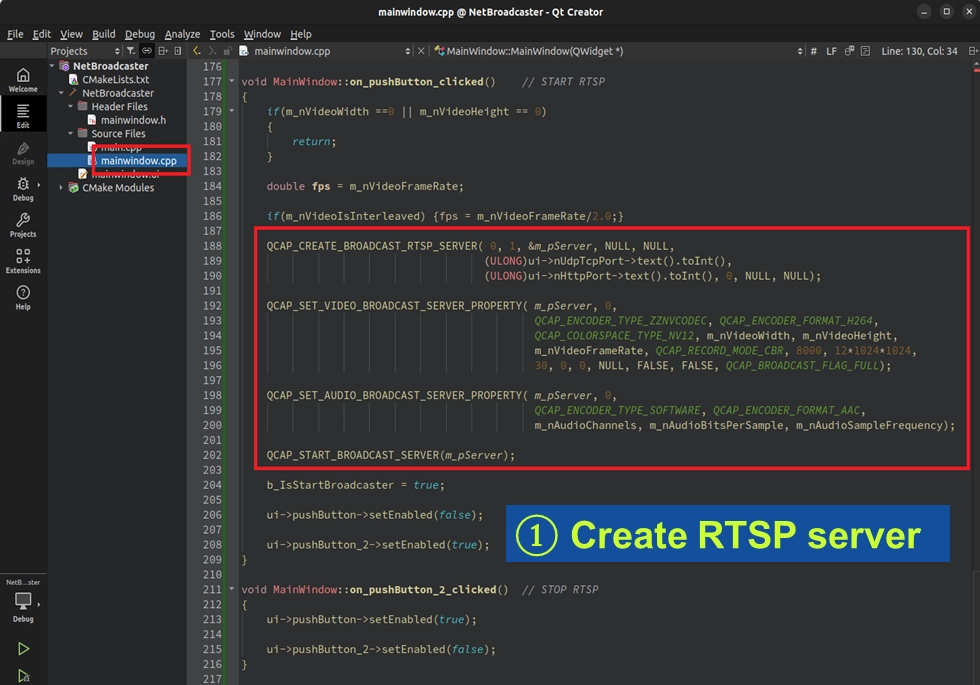980x685 pixels.
Task: Click the editor vertical scrollbar
Action: point(976,372)
